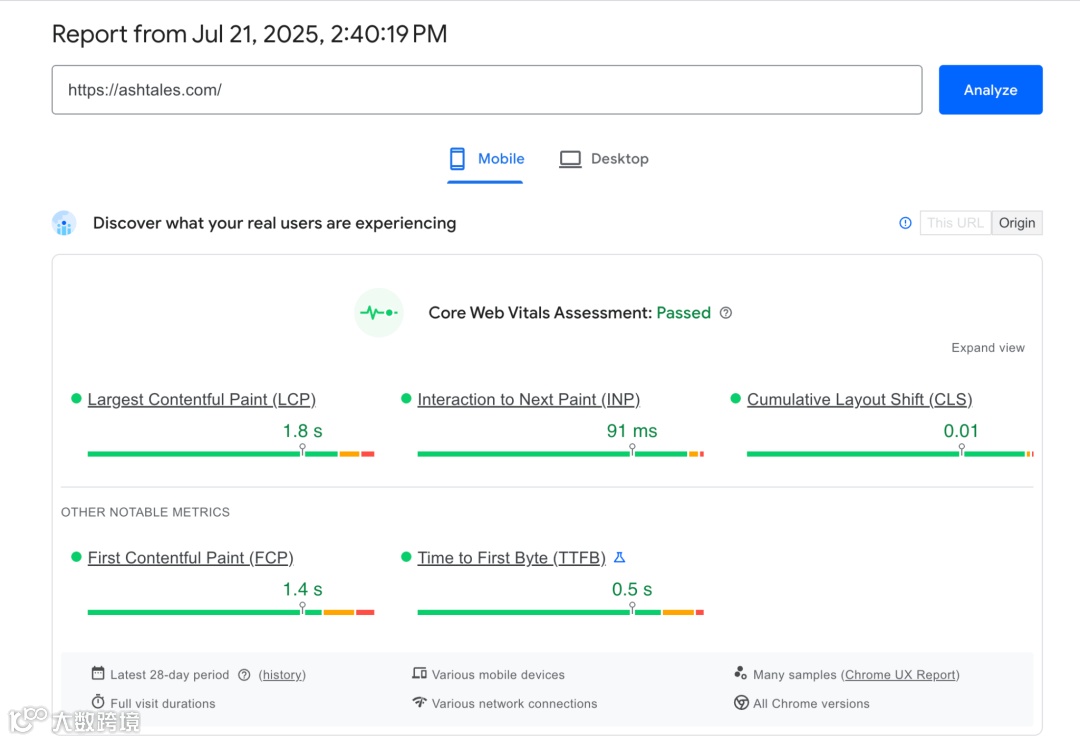The width and height of the screenshot is (1080, 741).
Task: Switch data scope to This URL
Action: [x=955, y=223]
